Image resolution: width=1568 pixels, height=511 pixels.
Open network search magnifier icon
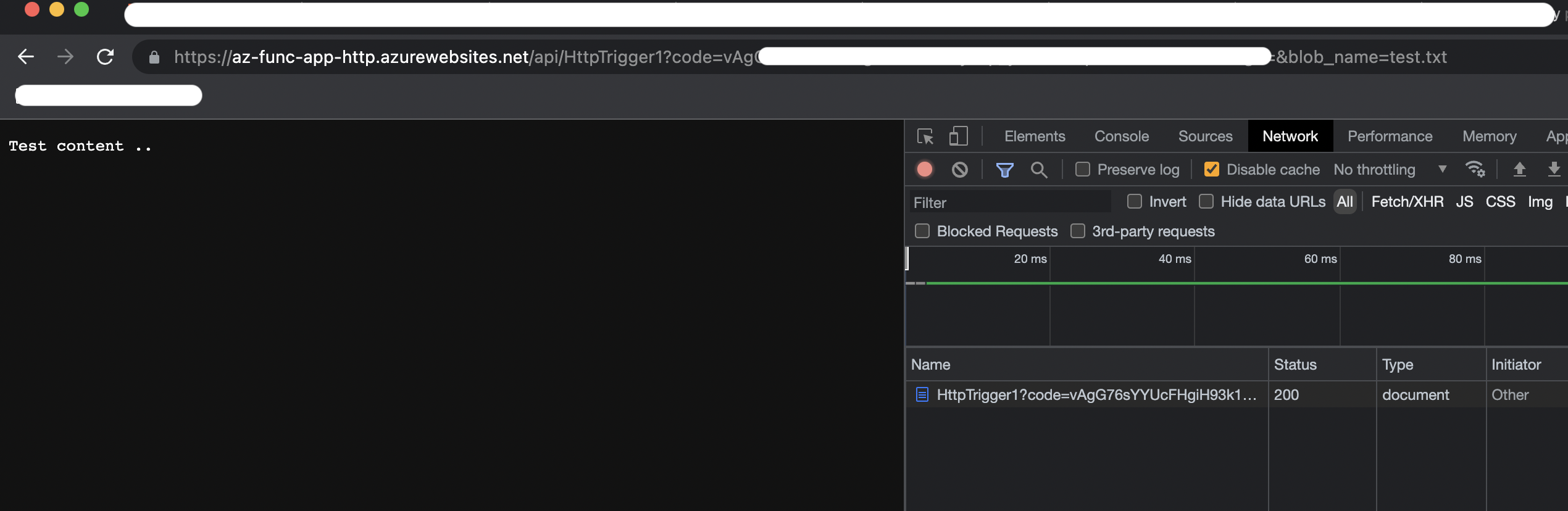pos(1039,170)
